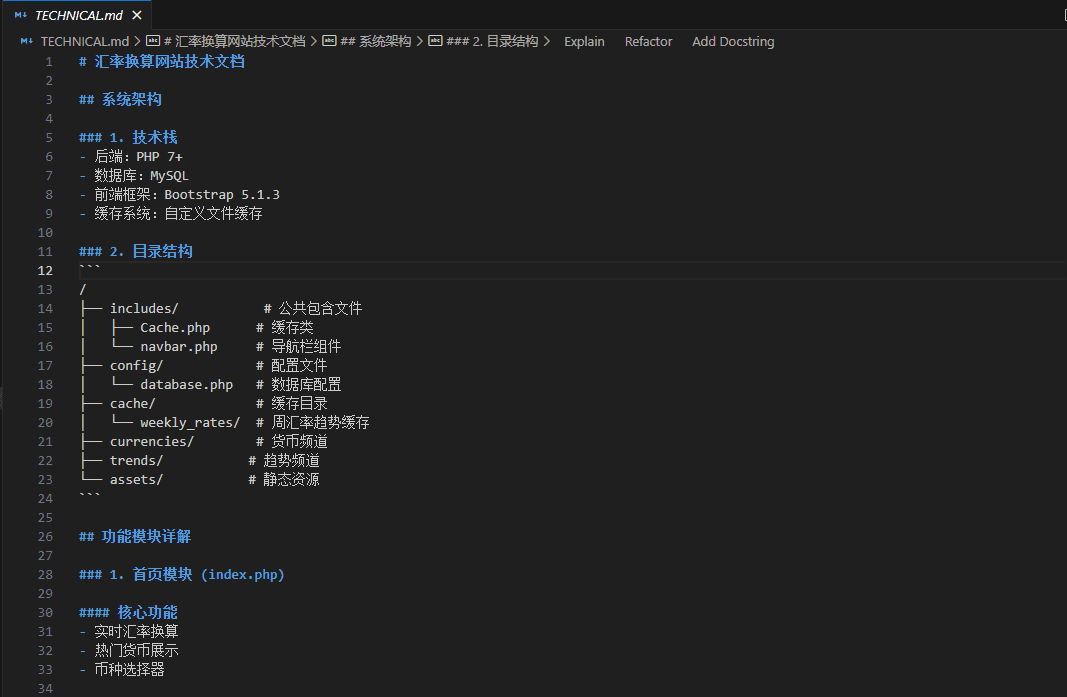Expand chevron after TECHNICAL.md breadcrumb

tap(137, 42)
